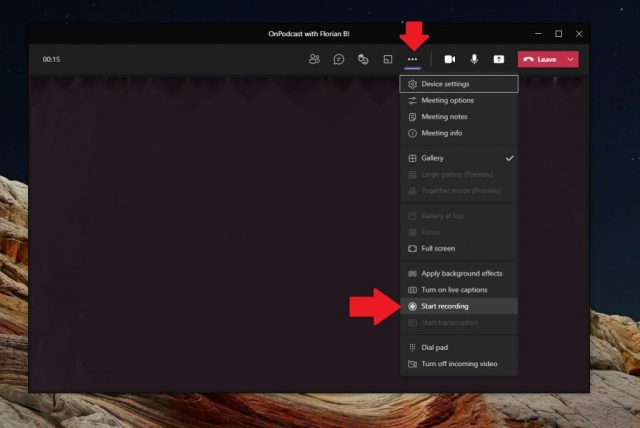The height and width of the screenshot is (428, 640).
Task: Open Meeting info
Action: pyautogui.click(x=459, y=133)
